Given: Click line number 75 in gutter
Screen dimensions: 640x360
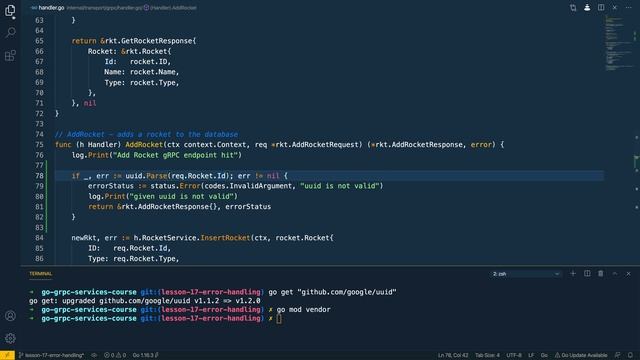Looking at the screenshot, I should (x=39, y=144).
